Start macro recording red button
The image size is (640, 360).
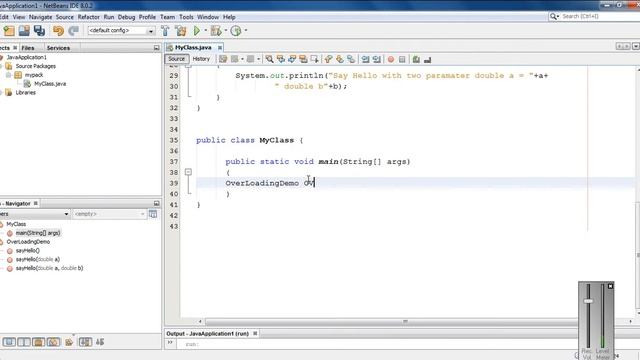coord(391,60)
